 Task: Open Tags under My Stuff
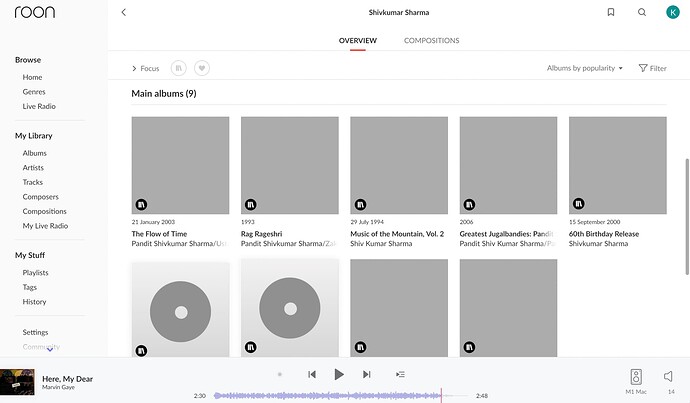[x=29, y=287]
